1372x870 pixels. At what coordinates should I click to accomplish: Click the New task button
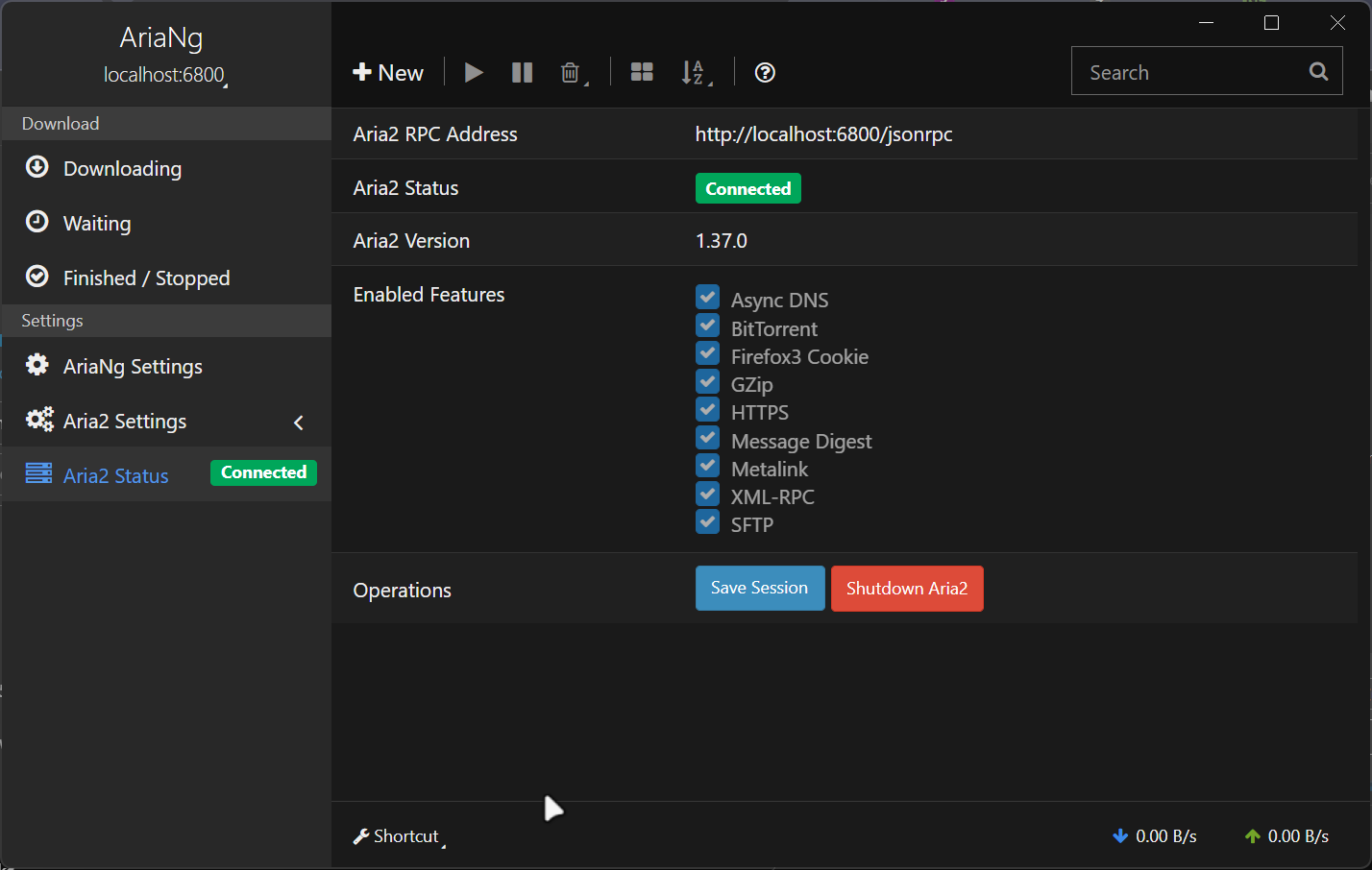[388, 73]
